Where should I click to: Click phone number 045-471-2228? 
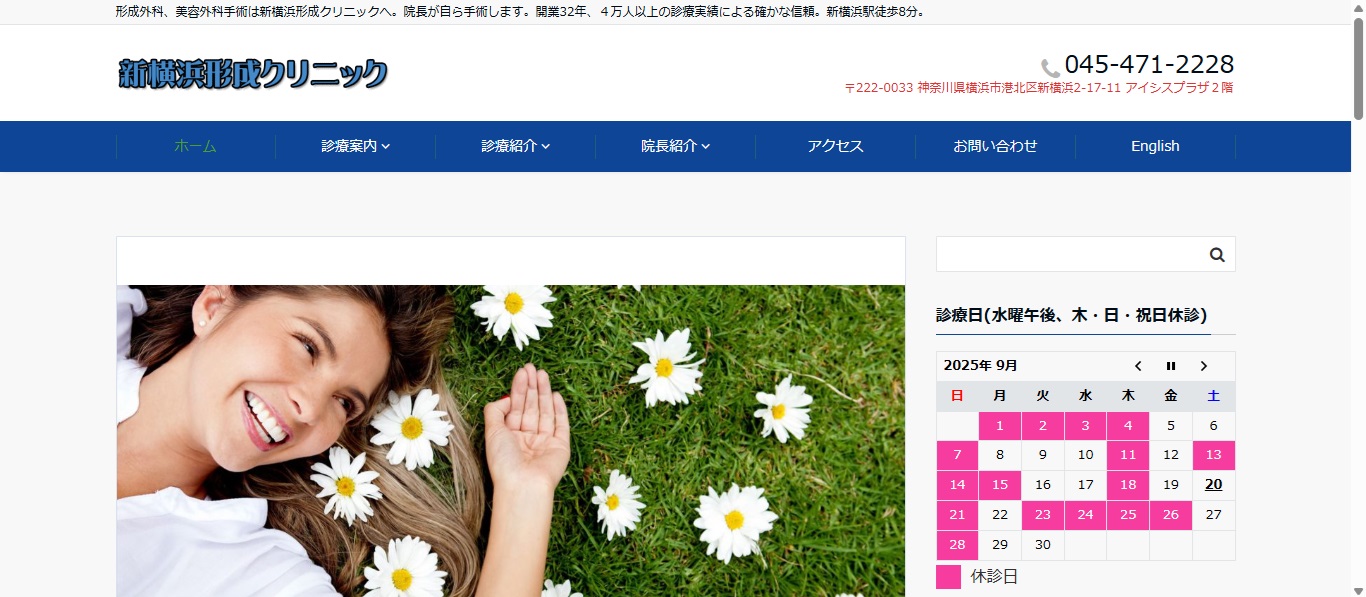(x=1149, y=65)
